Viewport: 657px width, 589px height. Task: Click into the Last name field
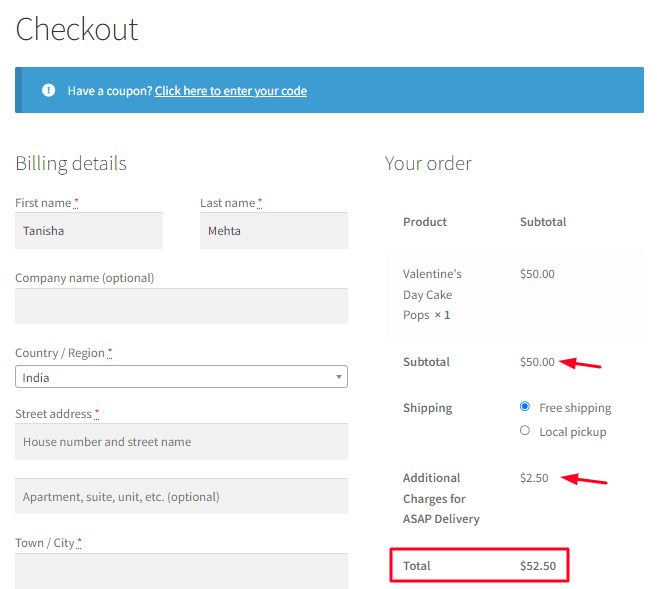click(273, 231)
